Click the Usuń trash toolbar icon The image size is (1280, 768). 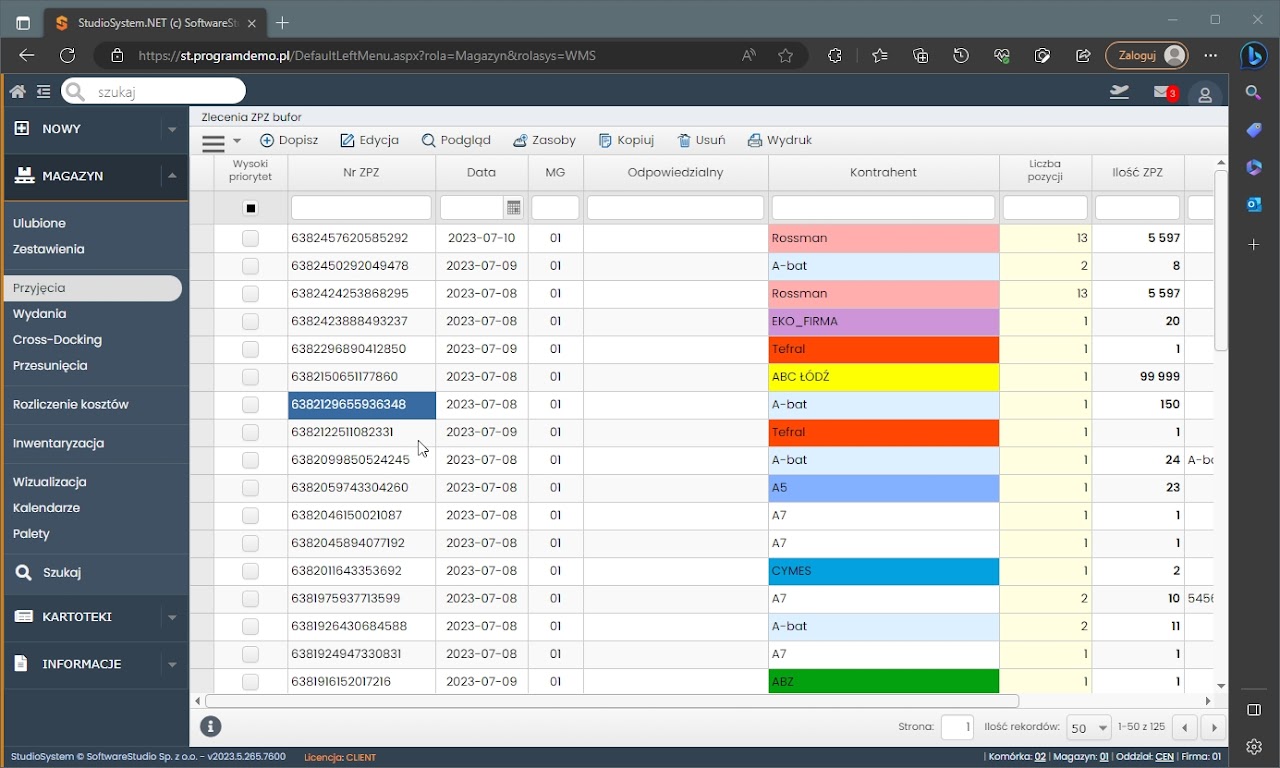click(684, 141)
